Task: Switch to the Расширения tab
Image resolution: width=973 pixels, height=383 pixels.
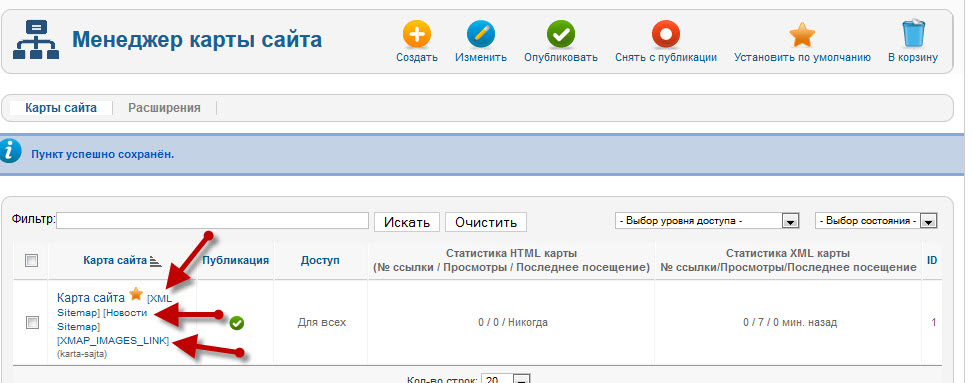Action: click(164, 108)
